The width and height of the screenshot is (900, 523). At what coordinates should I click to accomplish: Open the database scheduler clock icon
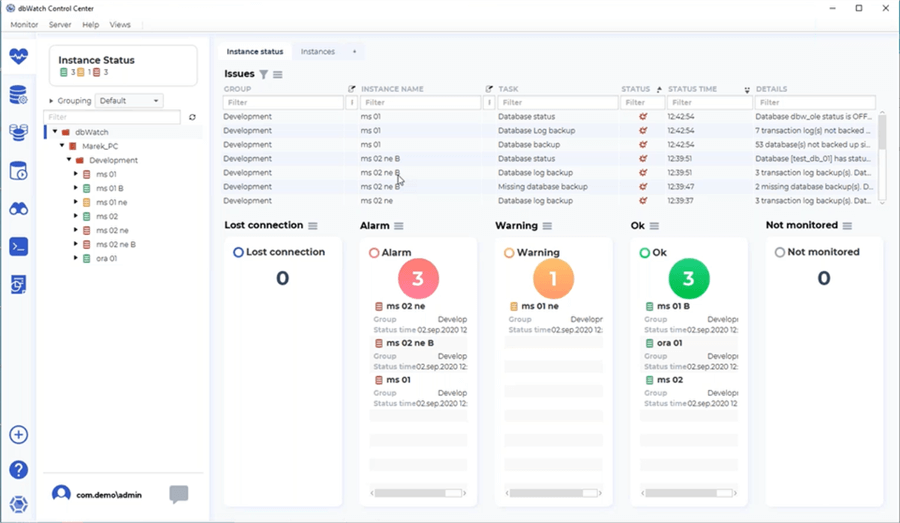click(18, 171)
